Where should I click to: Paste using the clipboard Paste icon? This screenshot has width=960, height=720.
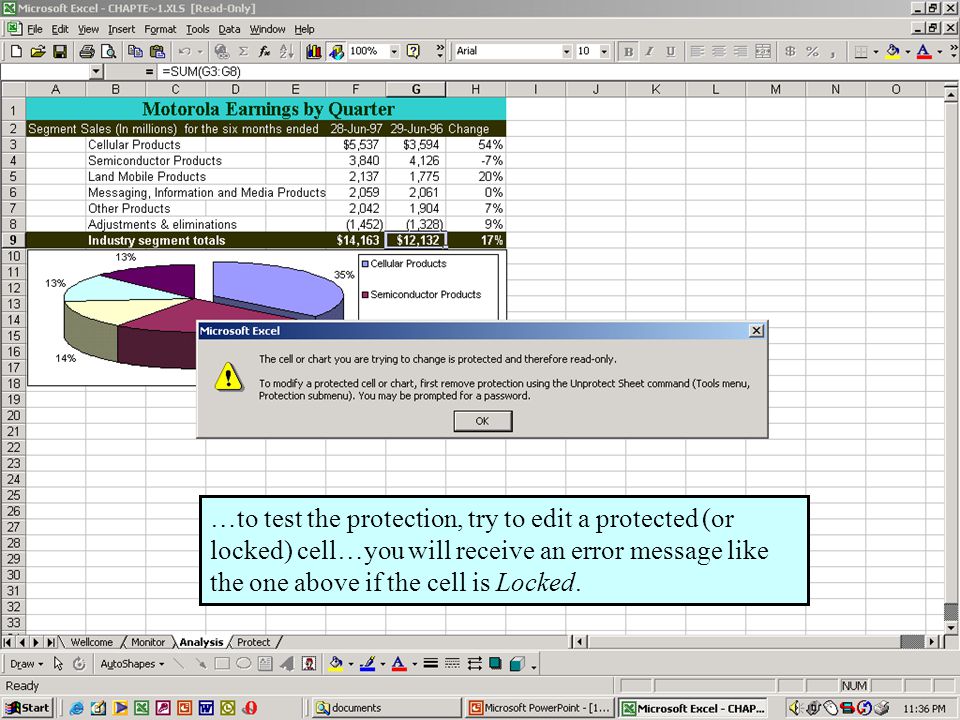[x=157, y=51]
